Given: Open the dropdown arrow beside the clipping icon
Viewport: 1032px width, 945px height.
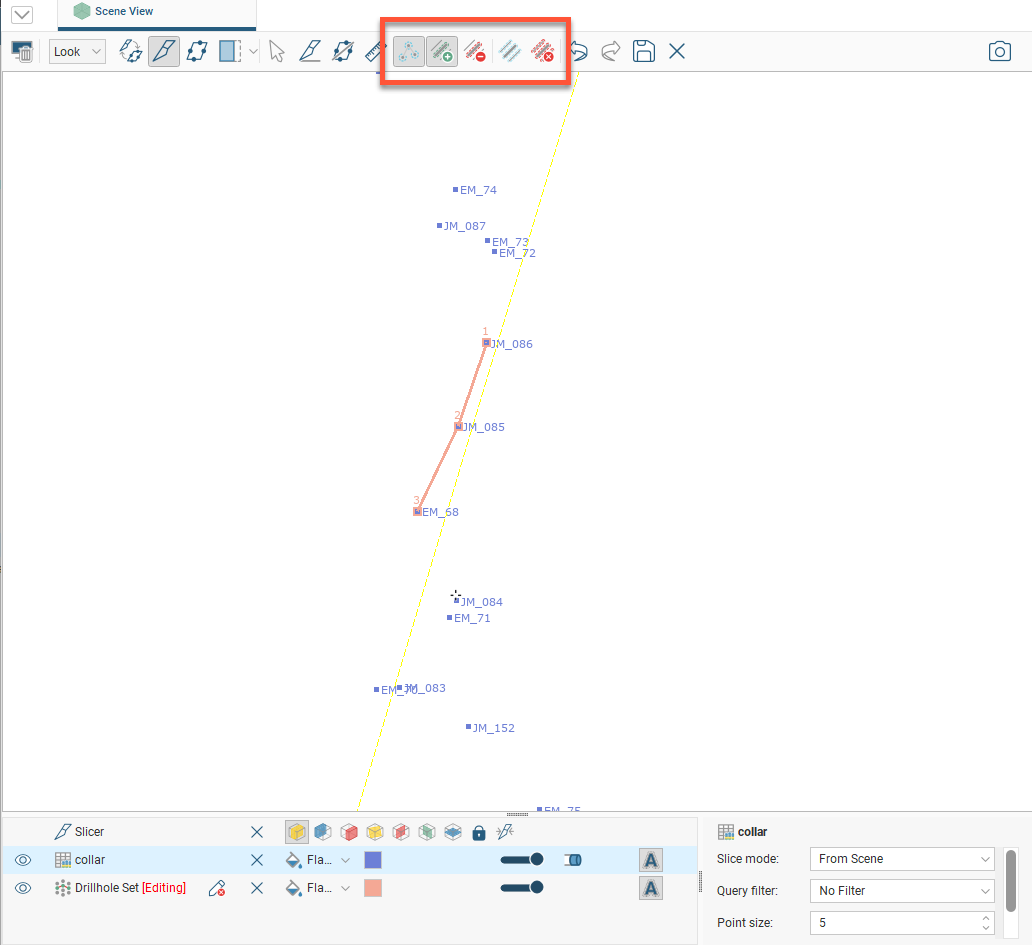Looking at the screenshot, I should tap(253, 51).
